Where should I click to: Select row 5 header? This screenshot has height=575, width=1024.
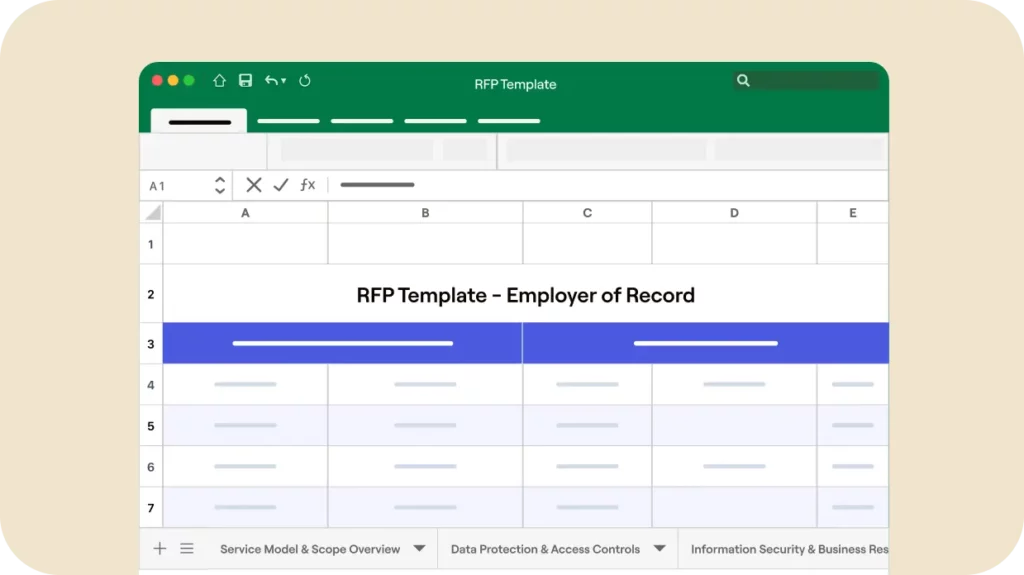coord(151,426)
